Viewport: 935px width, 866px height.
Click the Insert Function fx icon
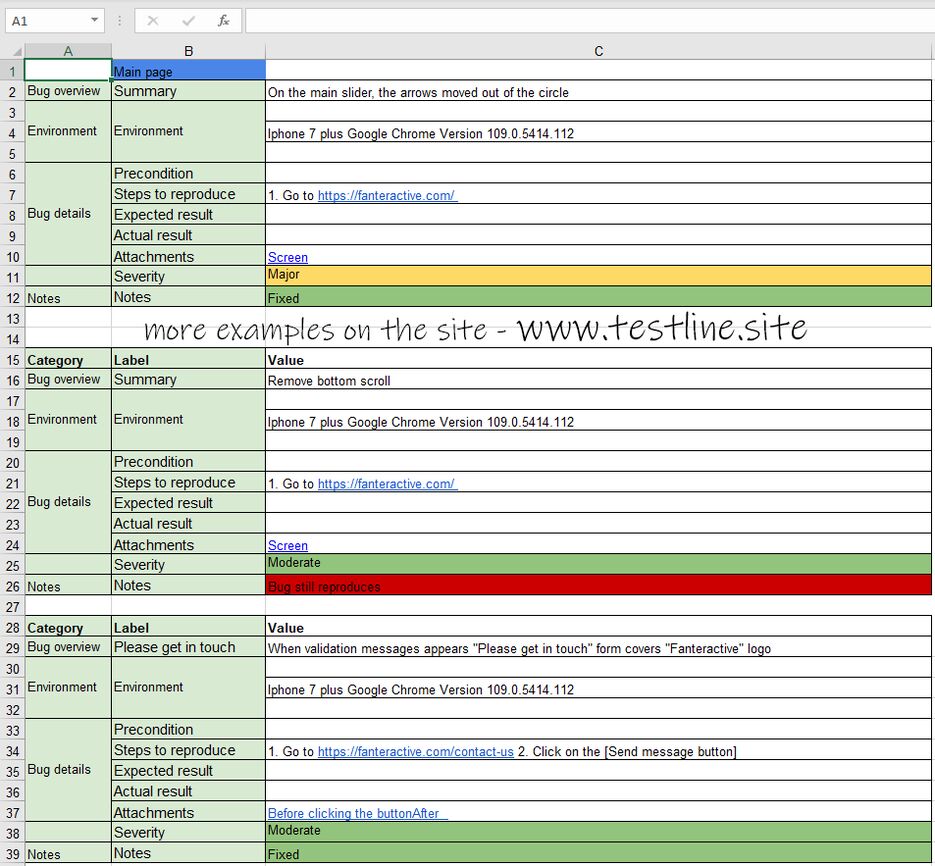pos(224,21)
